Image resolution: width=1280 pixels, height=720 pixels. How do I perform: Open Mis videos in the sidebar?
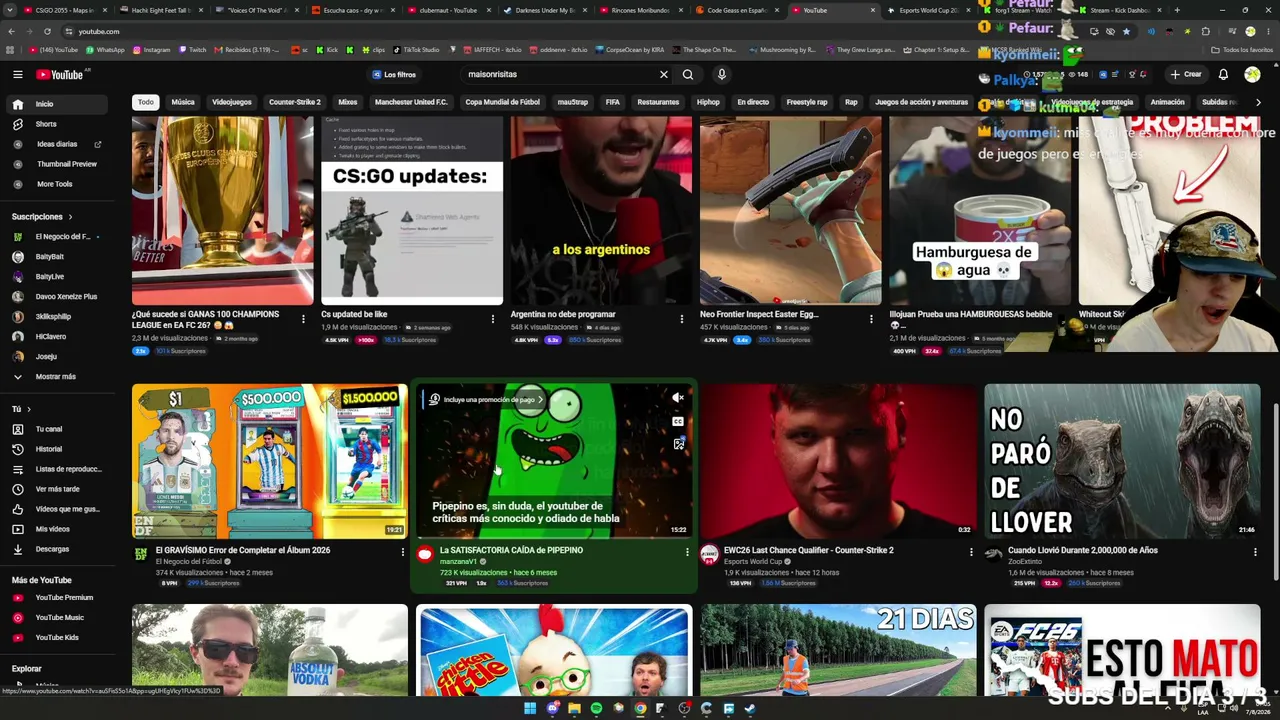tap(58, 529)
